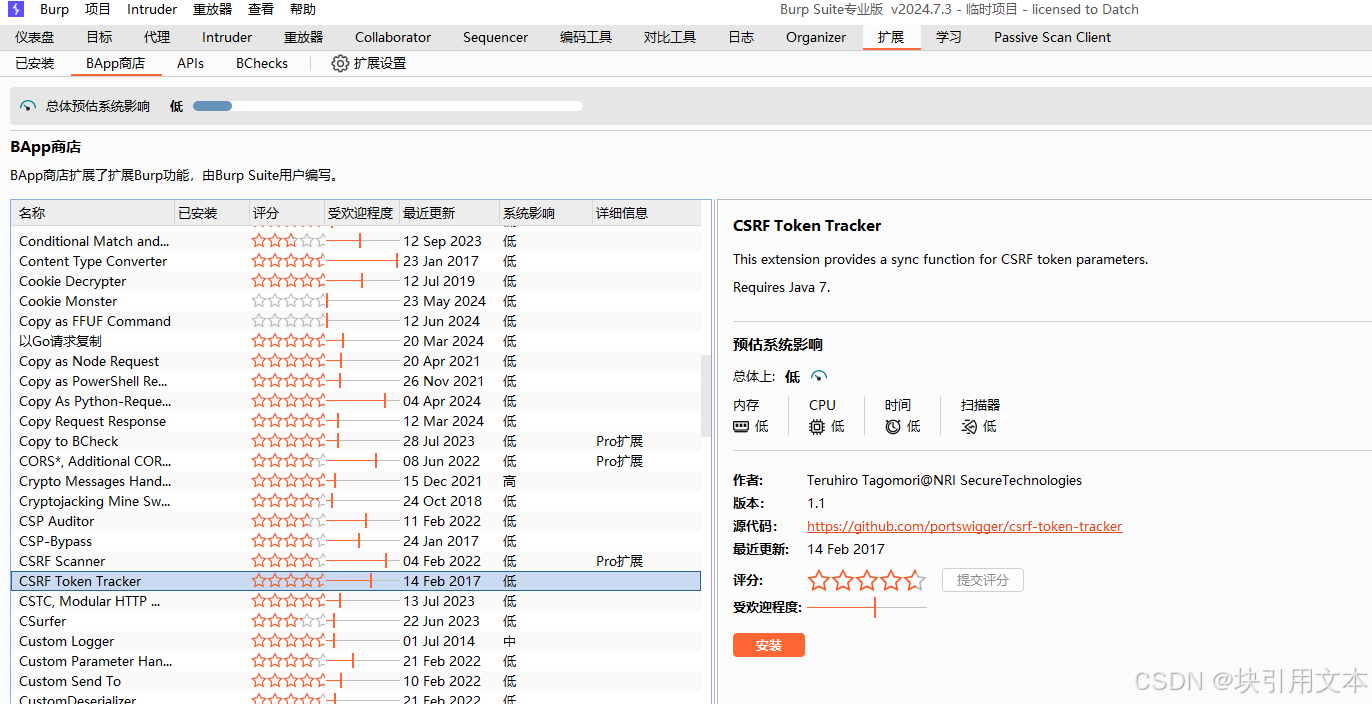The width and height of the screenshot is (1372, 704).
Task: Select the Content Type Converter row
Action: coord(356,261)
